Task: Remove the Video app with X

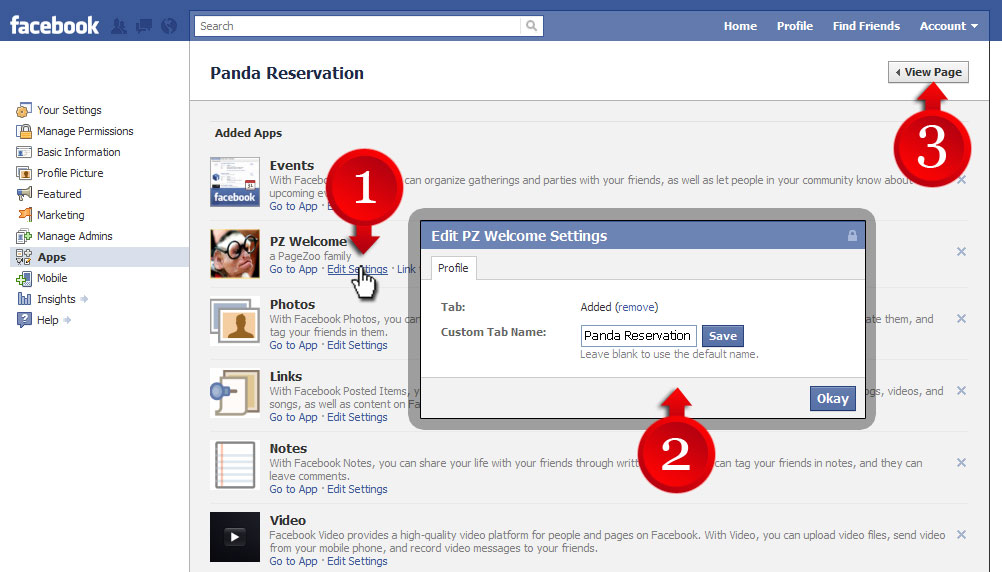Action: coord(961,535)
